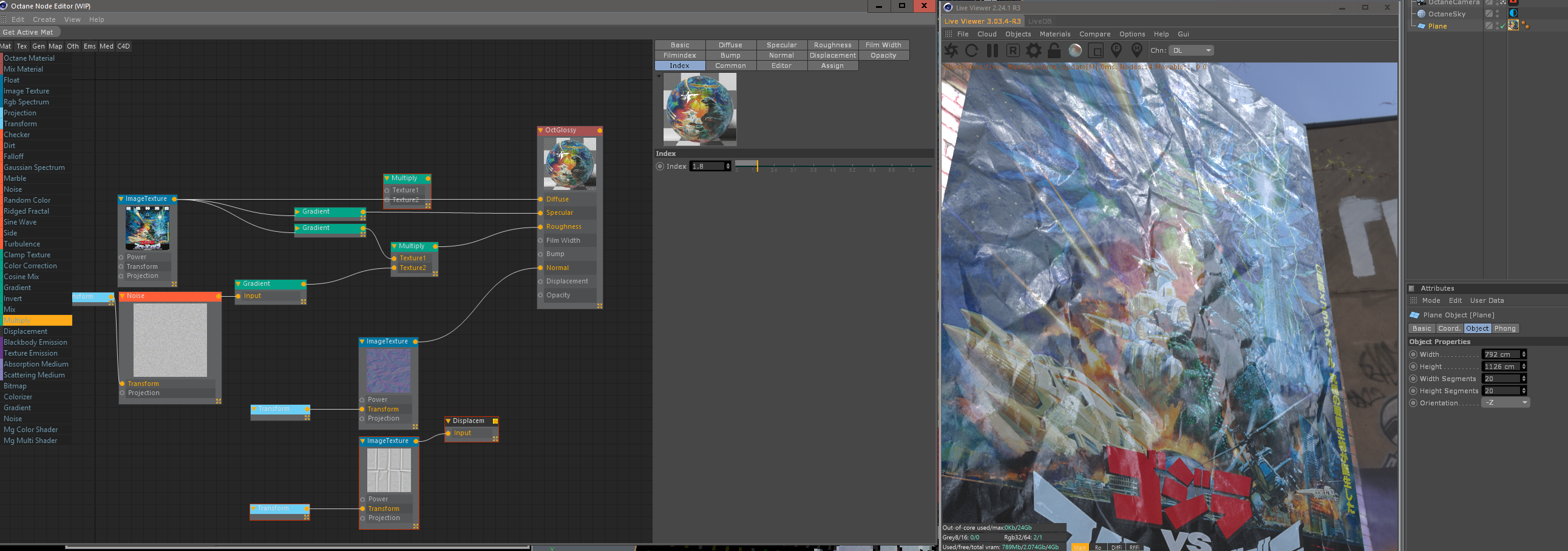Viewport: 1568px width, 551px height.
Task: Click the send scene icon in Live Viewer
Action: (951, 50)
